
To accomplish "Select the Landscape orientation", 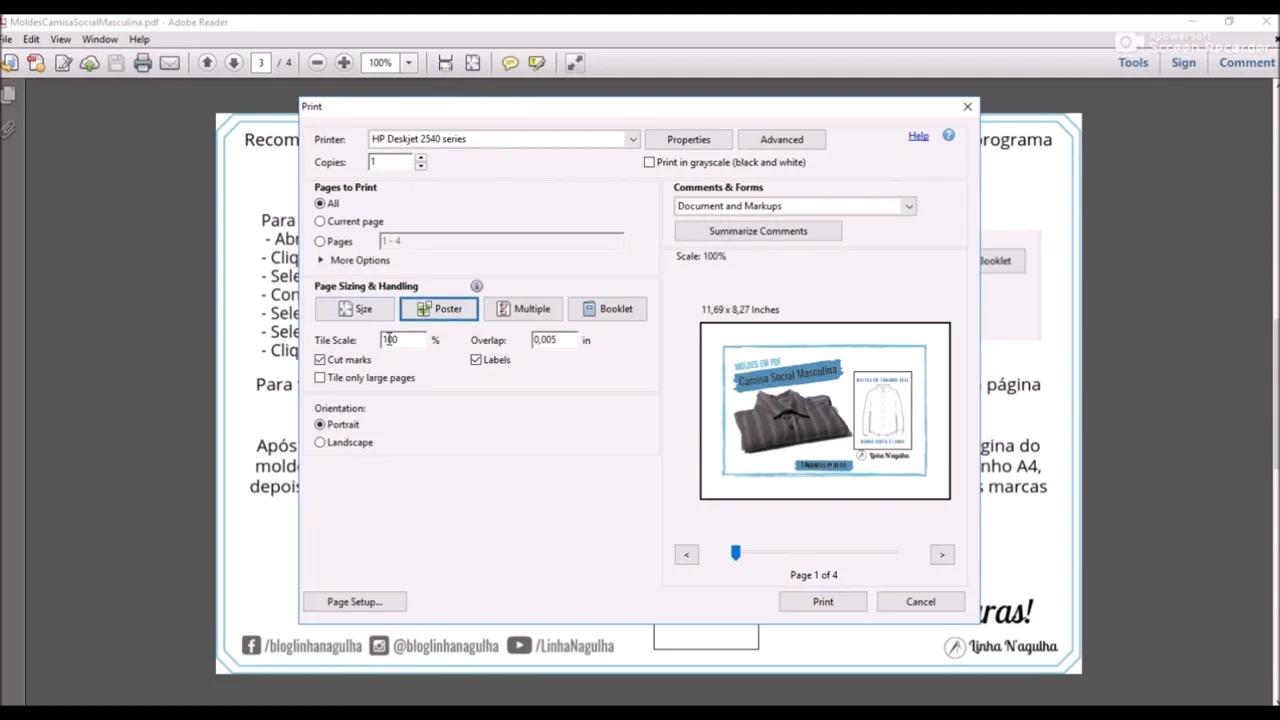I will point(320,442).
